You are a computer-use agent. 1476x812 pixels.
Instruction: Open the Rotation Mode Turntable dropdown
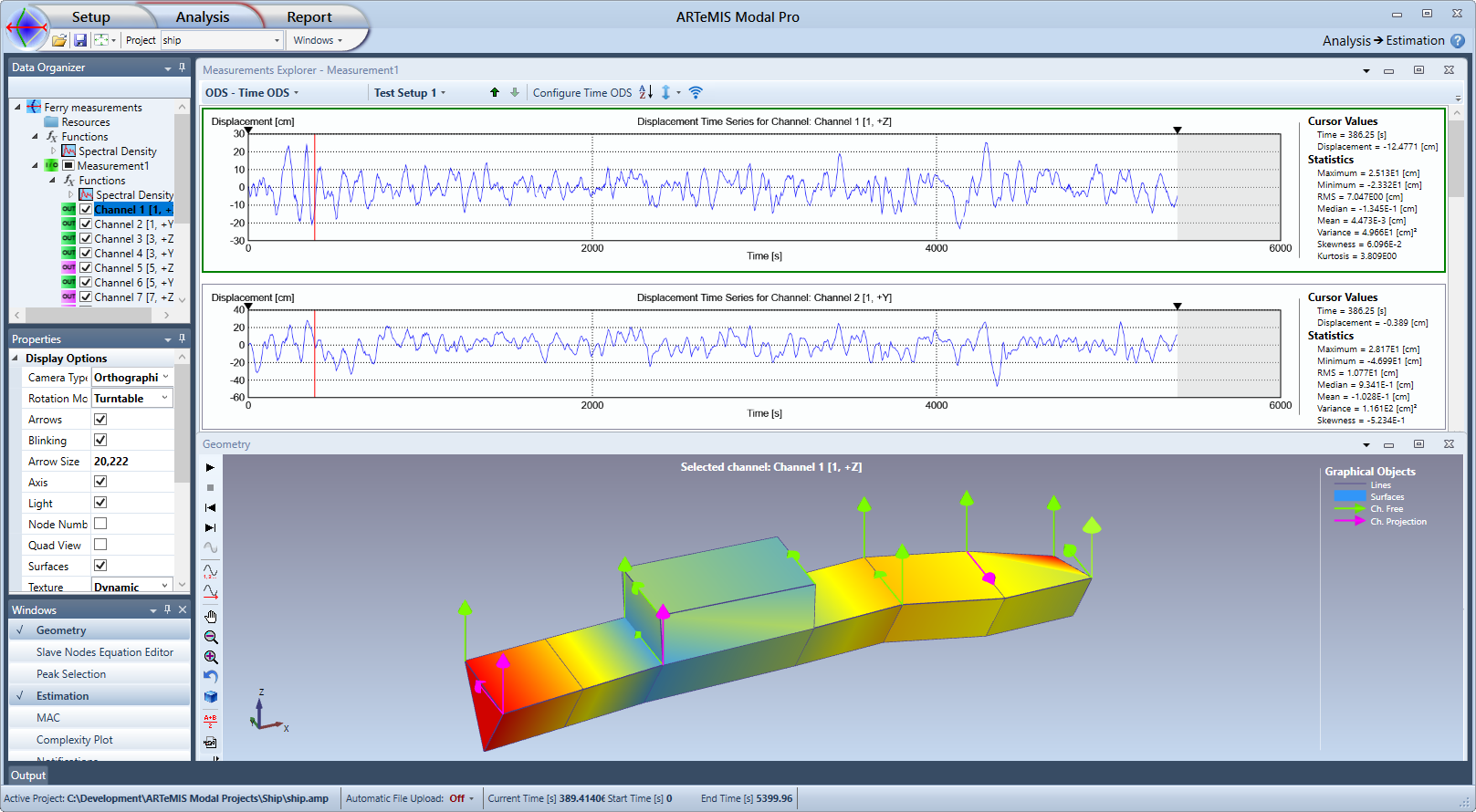132,399
